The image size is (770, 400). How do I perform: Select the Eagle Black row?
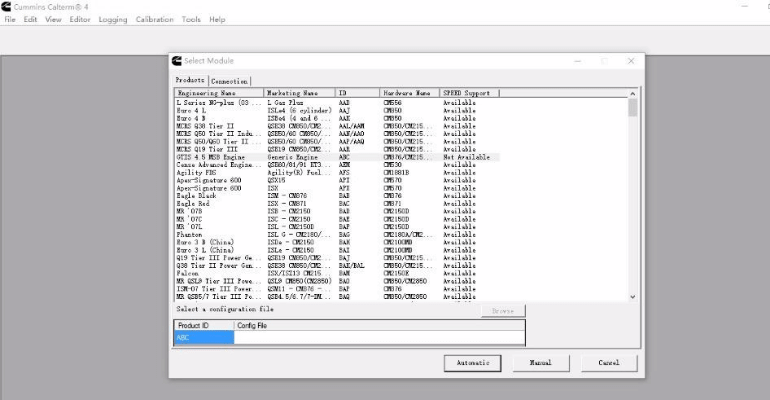[337, 196]
